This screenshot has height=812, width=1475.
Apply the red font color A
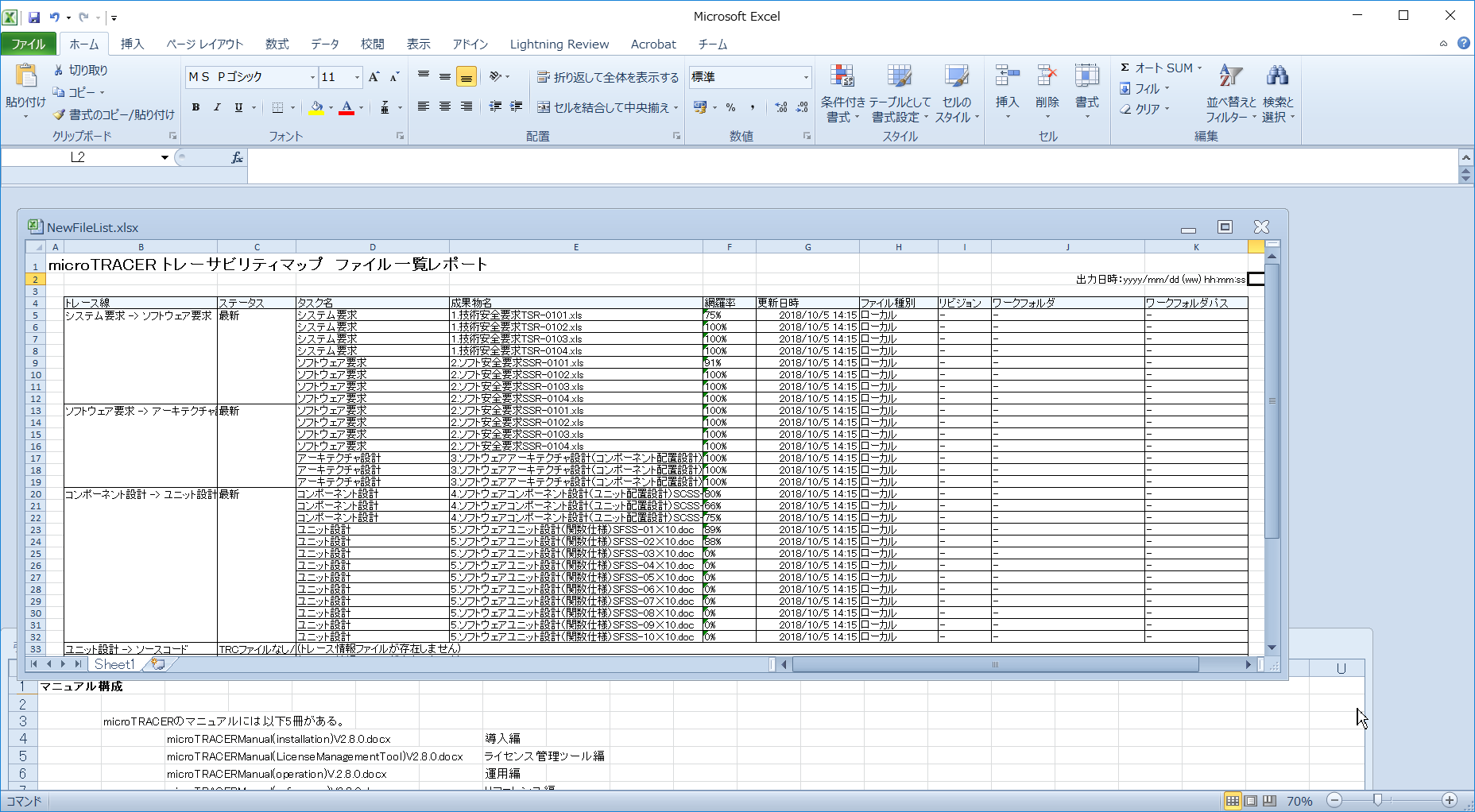(x=346, y=107)
